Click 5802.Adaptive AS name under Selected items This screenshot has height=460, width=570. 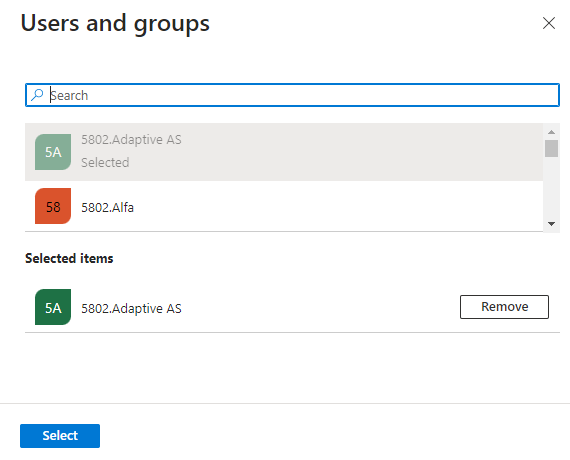pyautogui.click(x=131, y=309)
